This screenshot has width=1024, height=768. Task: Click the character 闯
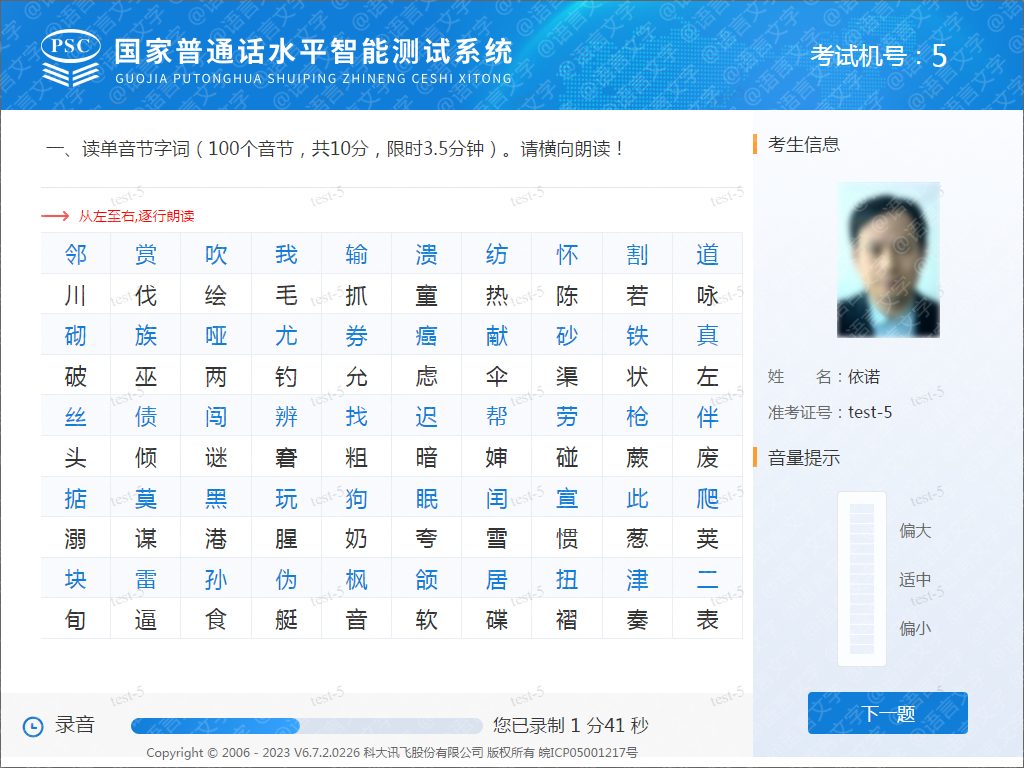[216, 417]
